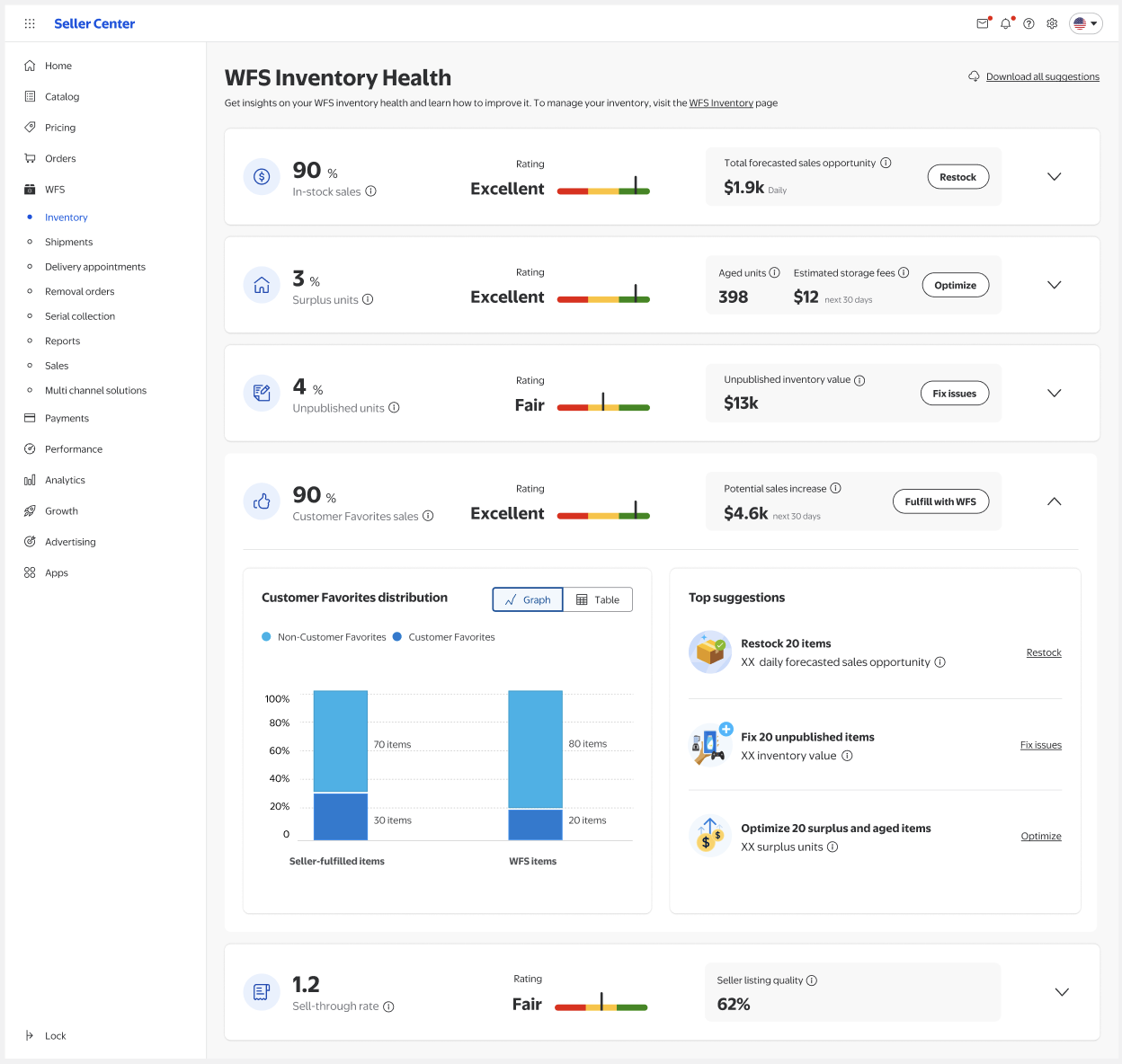Image resolution: width=1122 pixels, height=1064 pixels.
Task: Expand the In-stock sales card
Action: point(1055,177)
